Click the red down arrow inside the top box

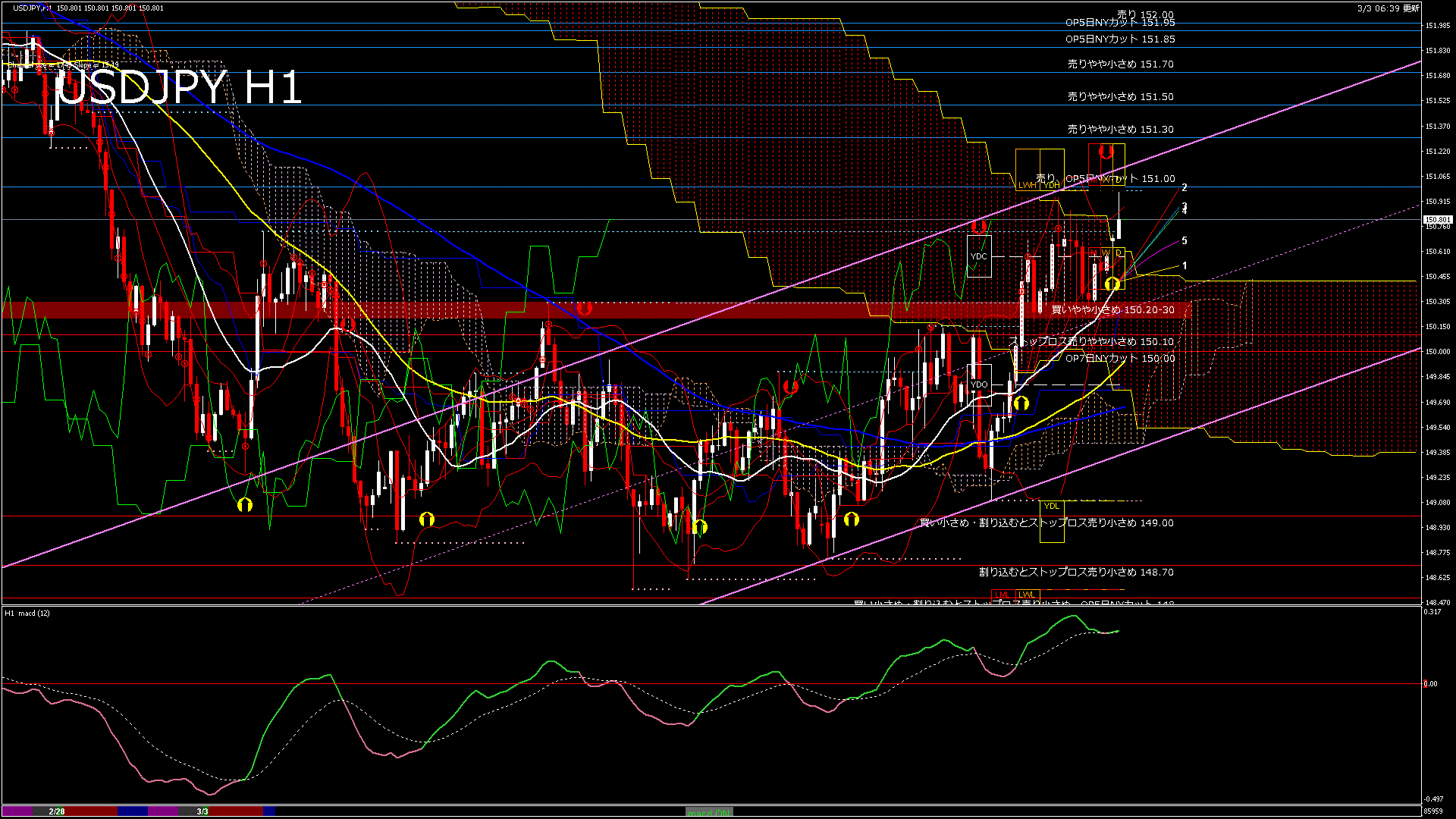point(1106,152)
